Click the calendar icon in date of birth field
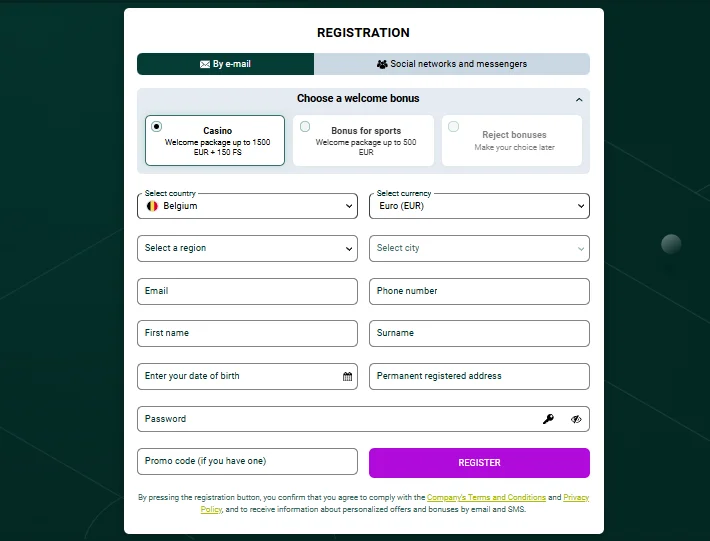 (347, 377)
